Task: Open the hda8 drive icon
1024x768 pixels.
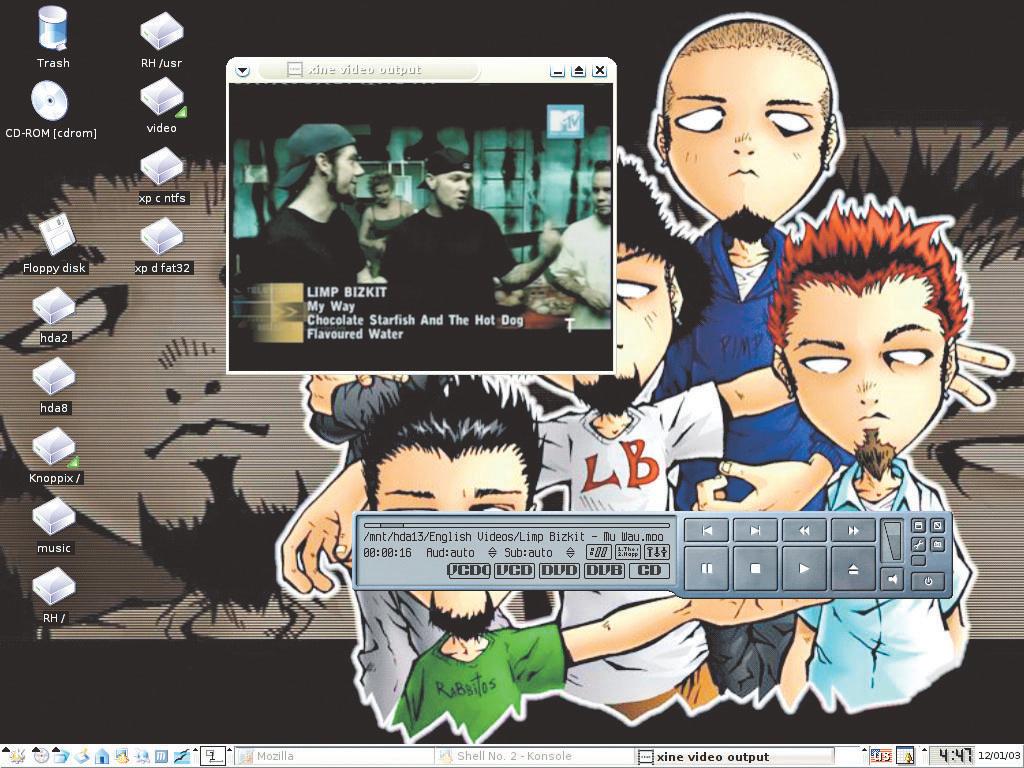Action: click(x=54, y=385)
